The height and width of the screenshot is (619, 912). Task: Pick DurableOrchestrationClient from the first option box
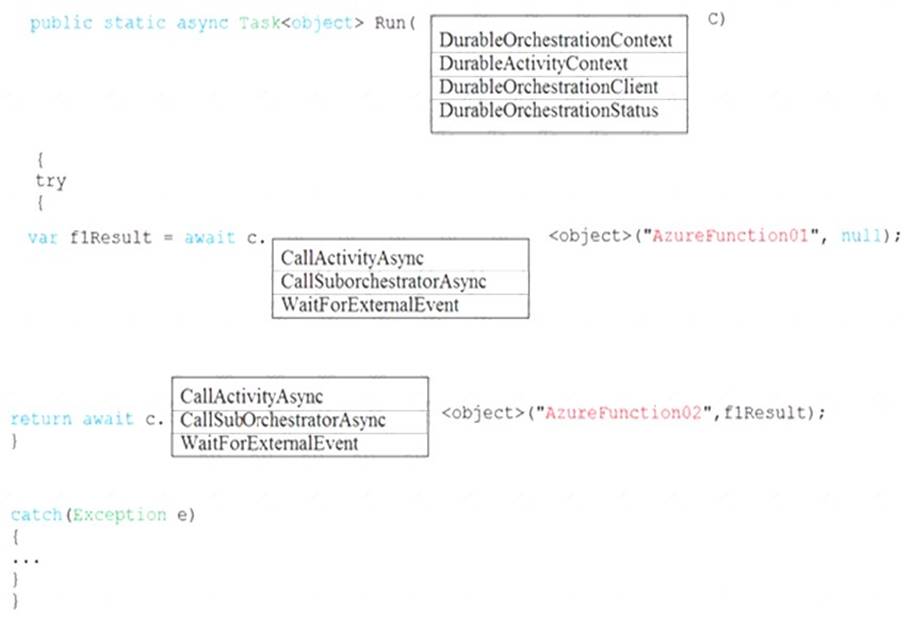548,87
